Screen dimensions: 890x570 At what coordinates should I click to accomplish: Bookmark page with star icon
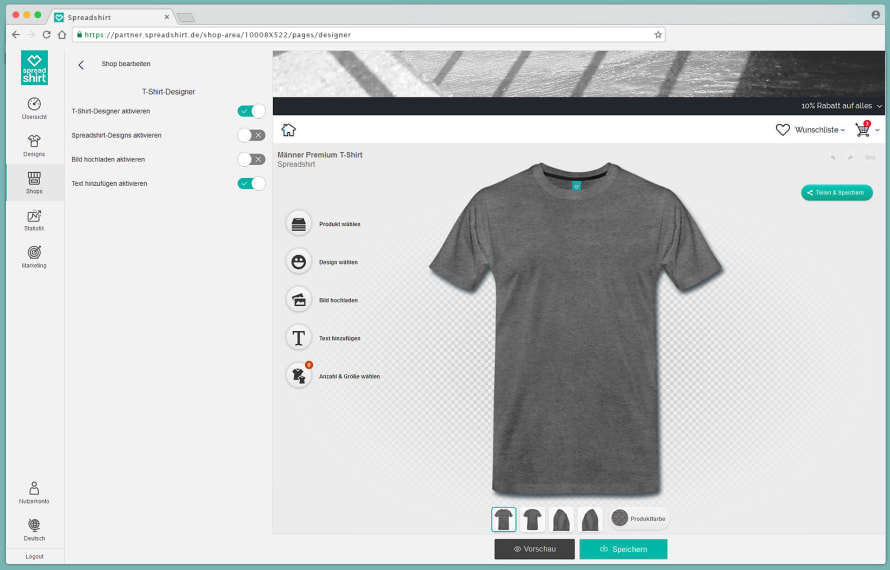(x=658, y=35)
